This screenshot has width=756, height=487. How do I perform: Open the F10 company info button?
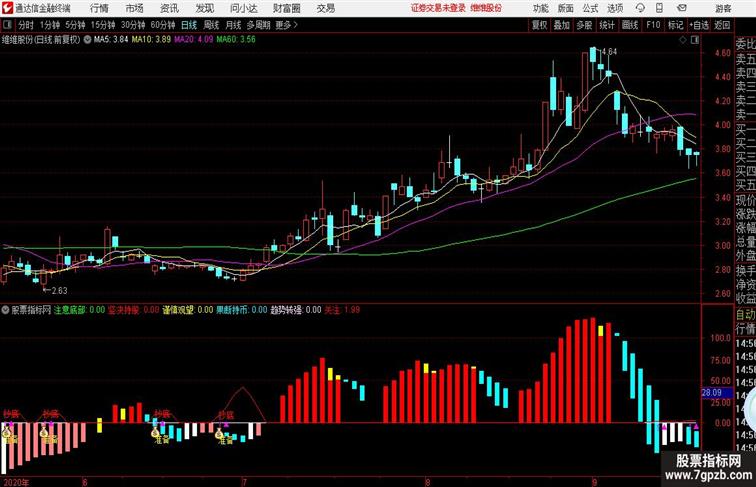653,25
